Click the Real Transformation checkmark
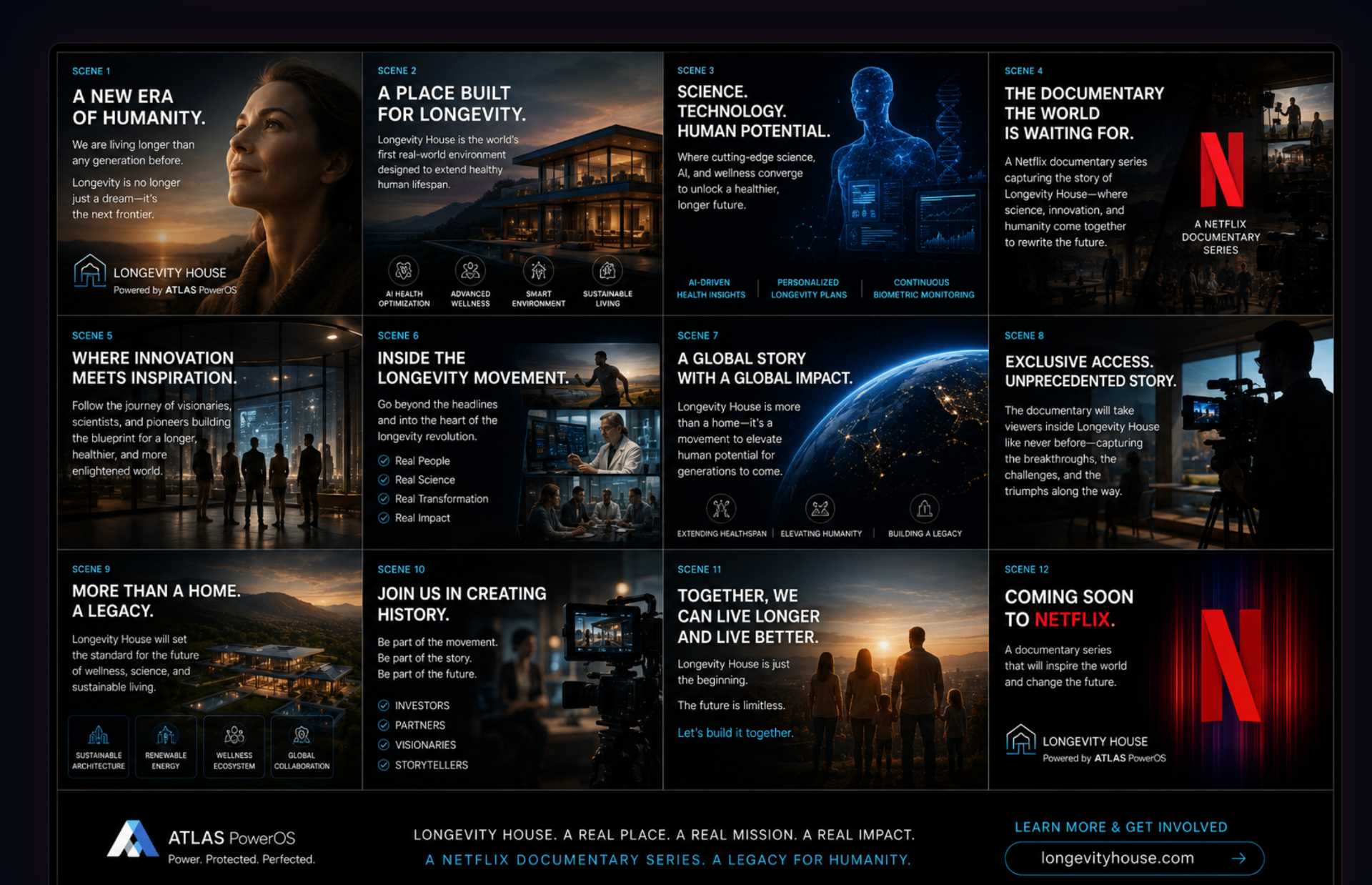 384,498
